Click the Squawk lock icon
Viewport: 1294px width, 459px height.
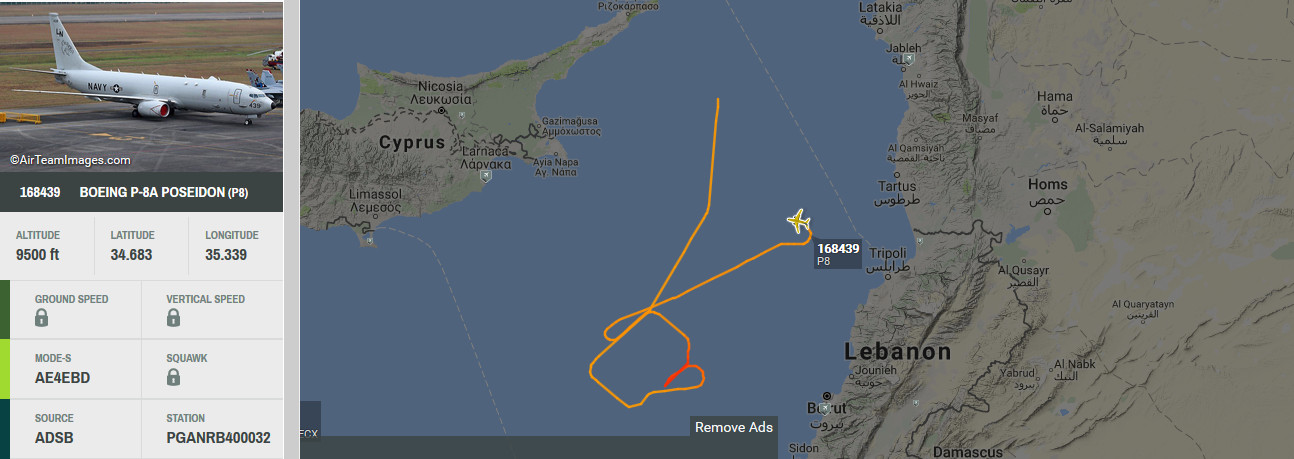(x=173, y=377)
